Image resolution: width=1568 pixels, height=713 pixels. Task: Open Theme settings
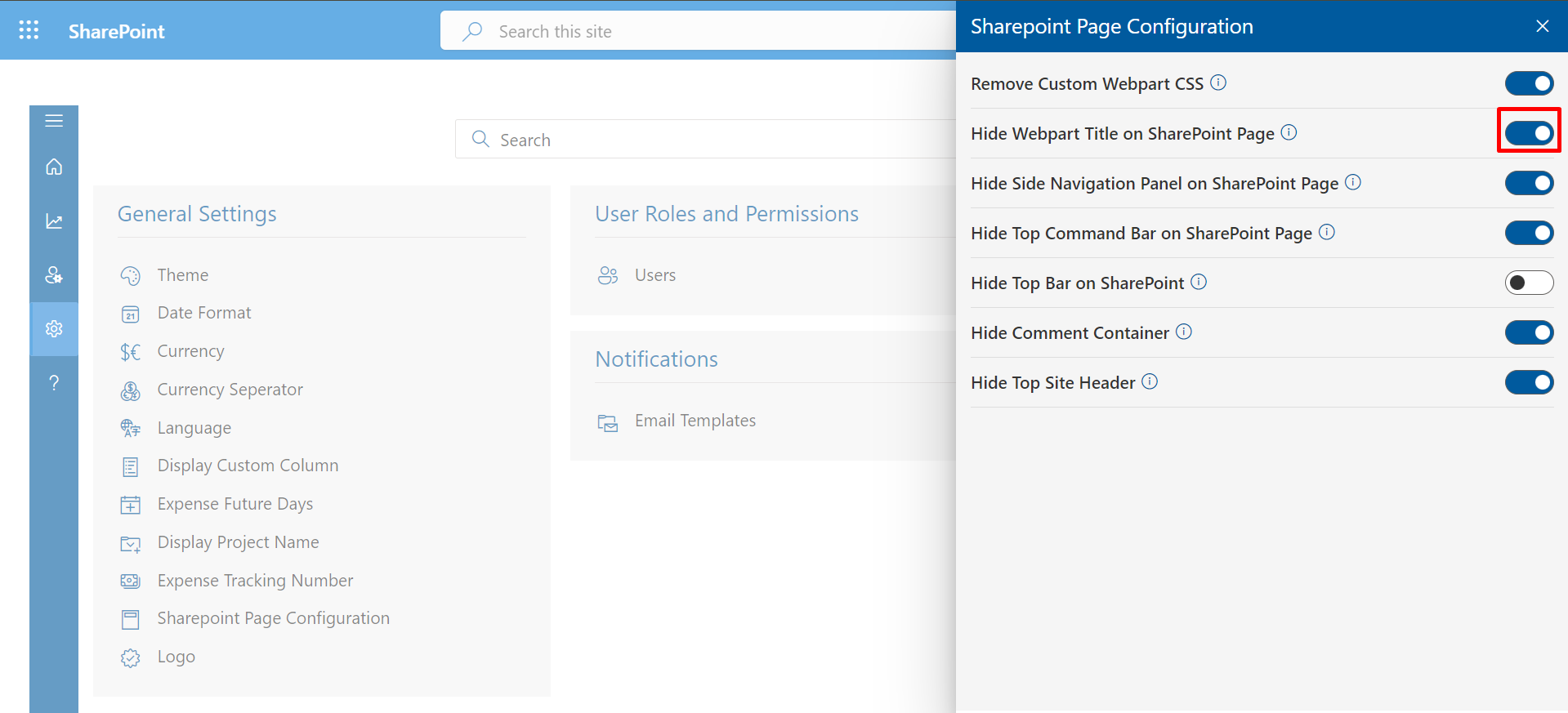(183, 275)
